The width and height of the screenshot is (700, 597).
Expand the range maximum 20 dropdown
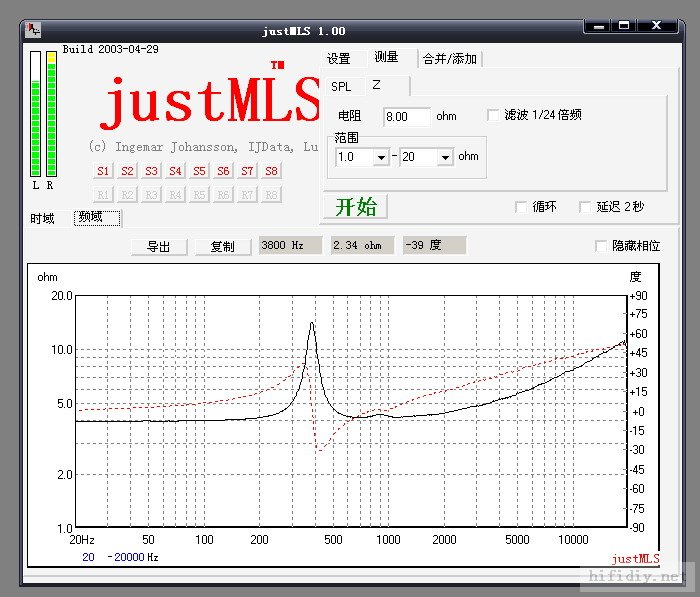click(x=444, y=157)
